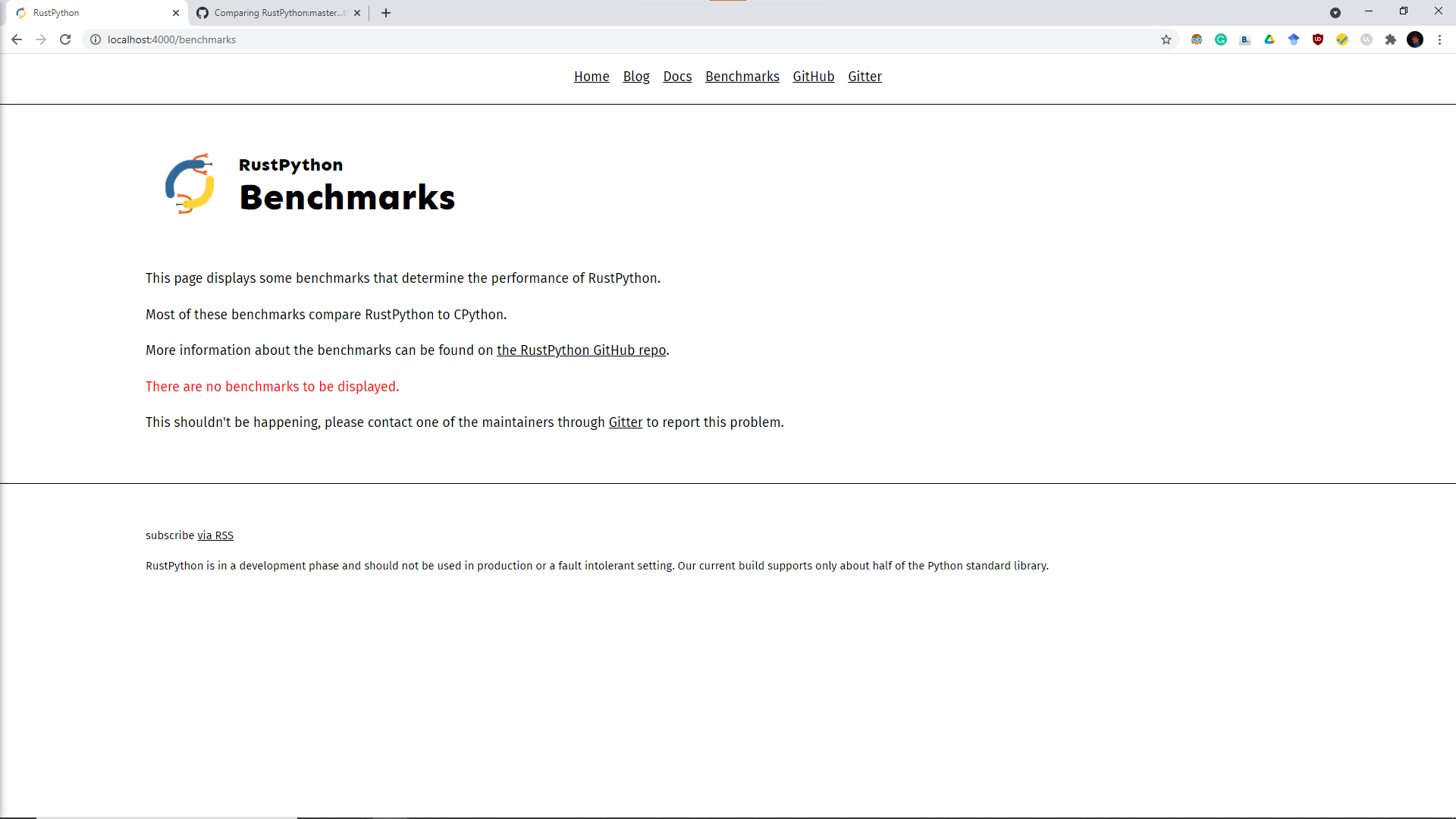The width and height of the screenshot is (1456, 819).
Task: Open the greyed-out round extension icon
Action: coord(1367,39)
